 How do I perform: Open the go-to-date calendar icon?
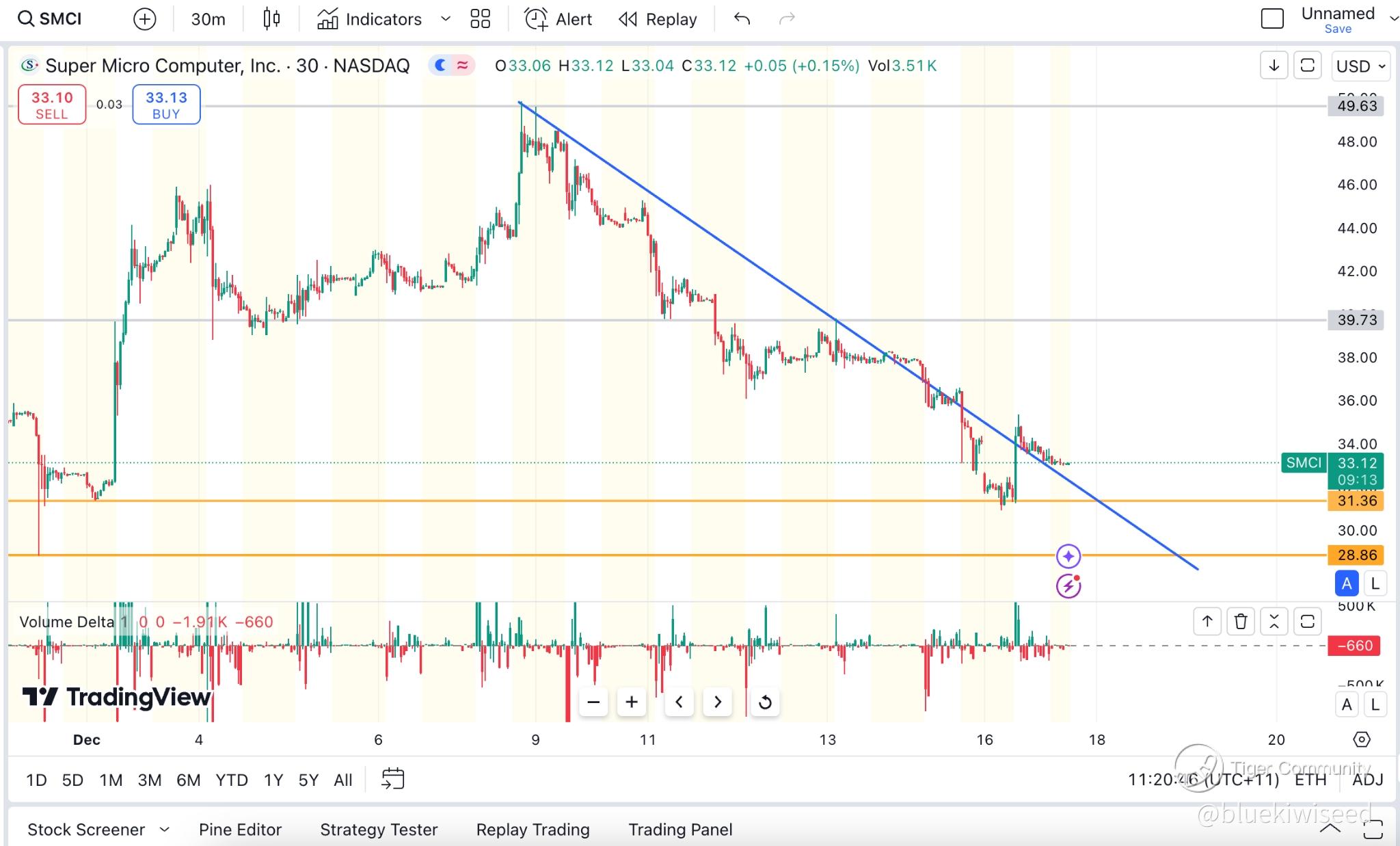click(x=393, y=779)
